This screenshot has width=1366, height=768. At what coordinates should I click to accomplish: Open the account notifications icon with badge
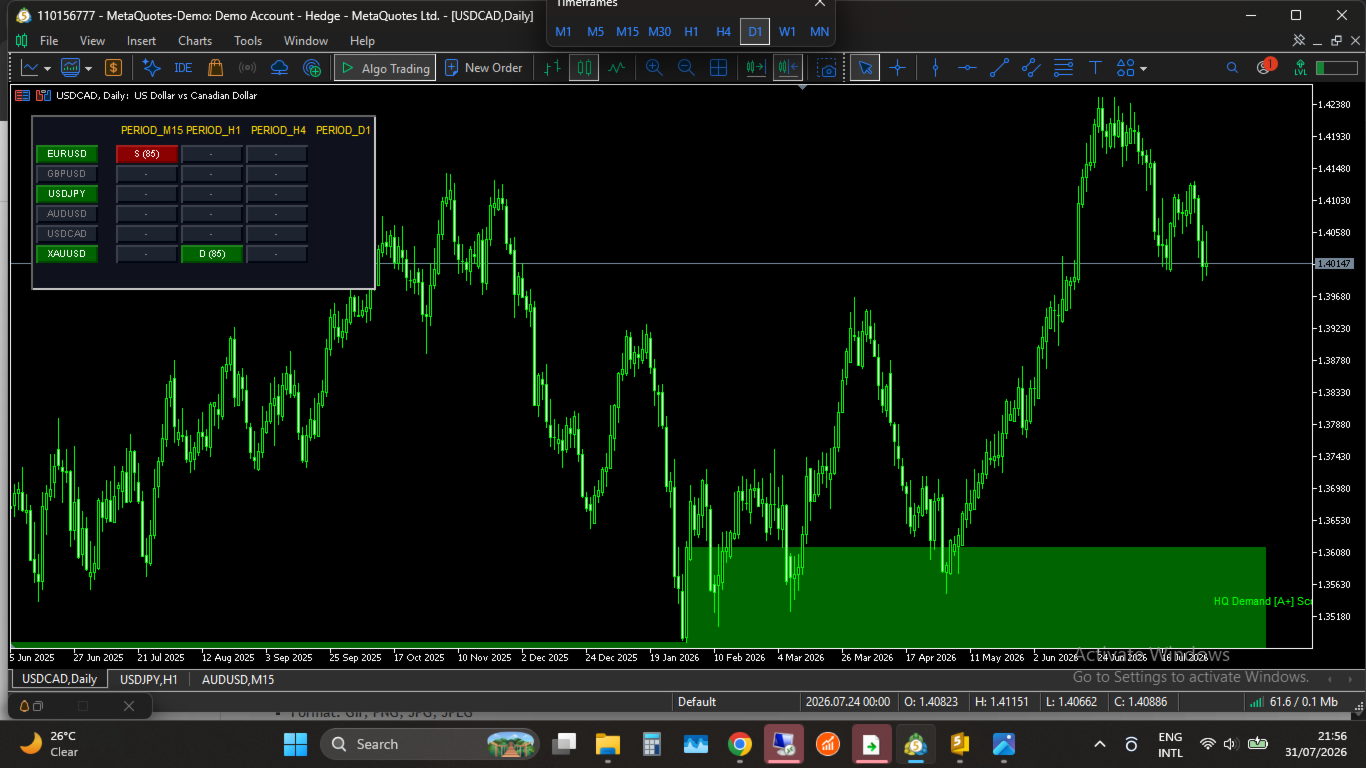coord(1265,67)
